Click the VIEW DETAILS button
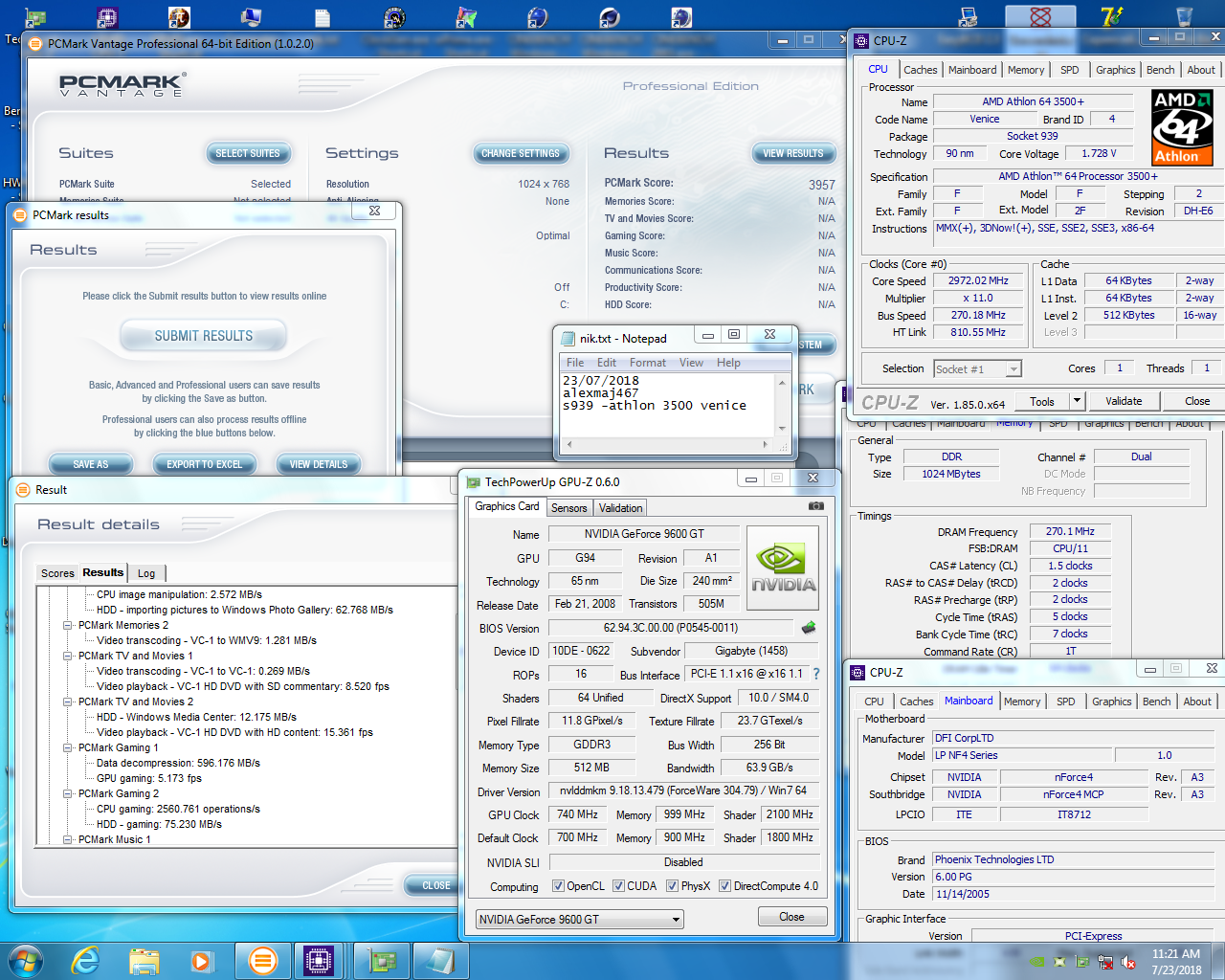This screenshot has height=980, width=1225. [319, 464]
